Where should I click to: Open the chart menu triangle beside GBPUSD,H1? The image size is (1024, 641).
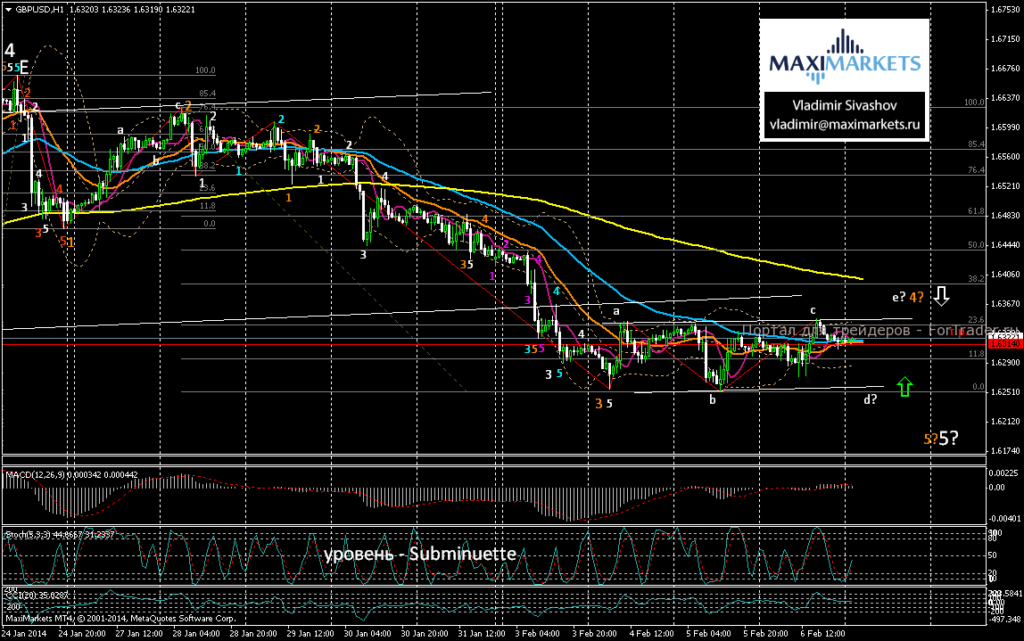click(x=8, y=10)
